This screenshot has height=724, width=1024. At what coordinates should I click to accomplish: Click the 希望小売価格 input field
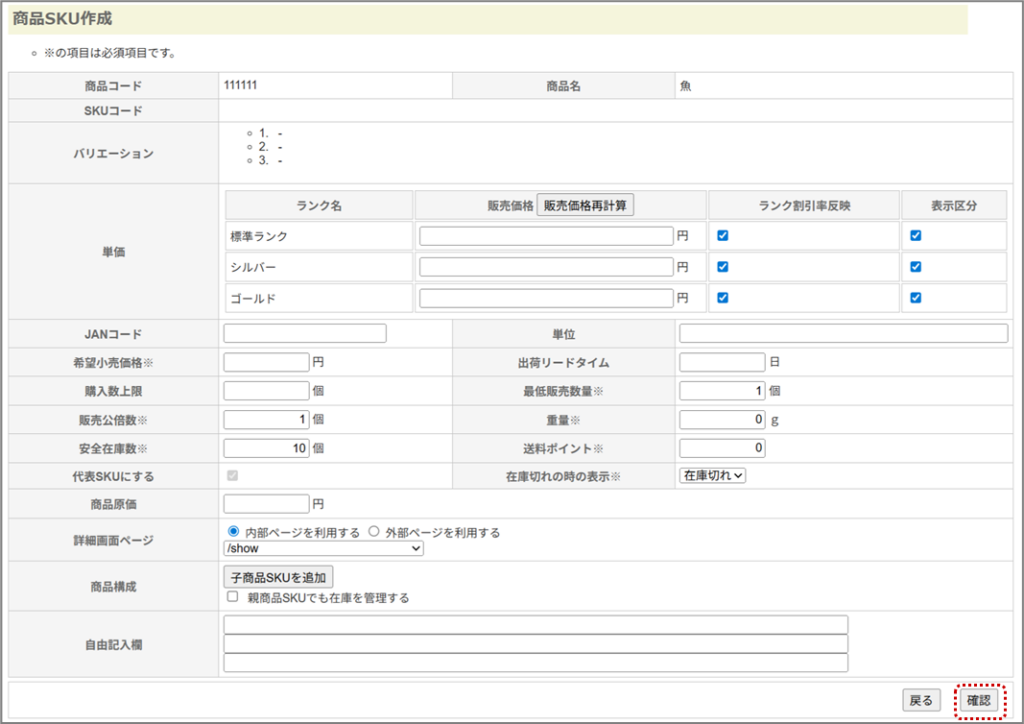point(266,362)
